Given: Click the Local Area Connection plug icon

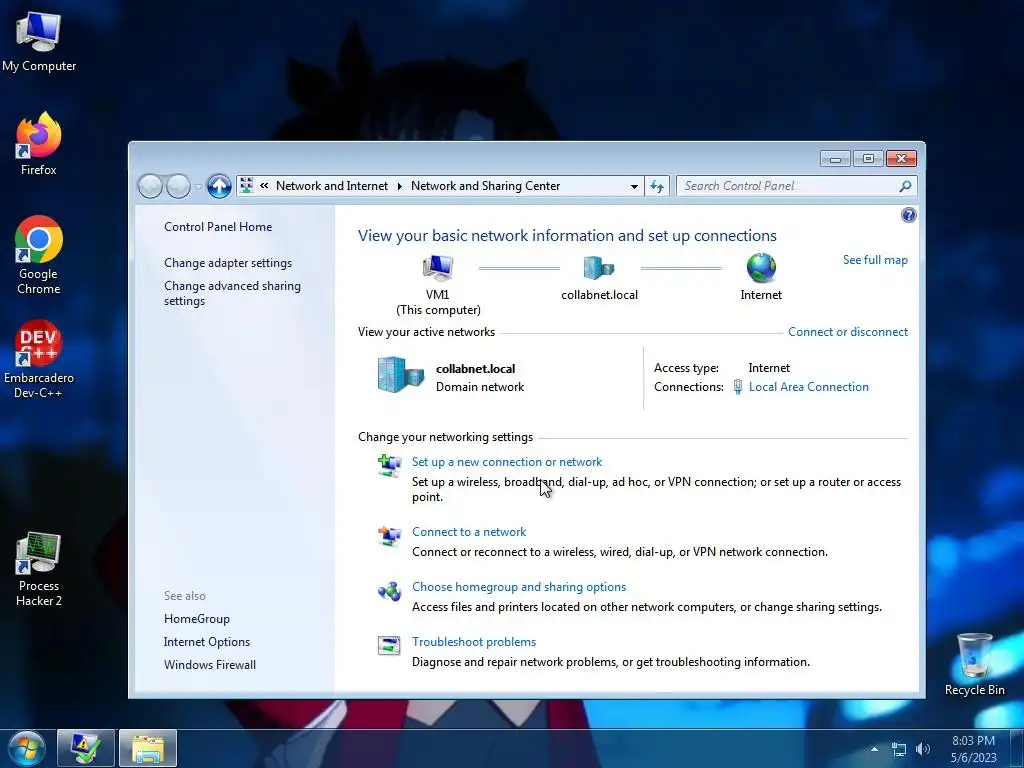Looking at the screenshot, I should coord(737,387).
